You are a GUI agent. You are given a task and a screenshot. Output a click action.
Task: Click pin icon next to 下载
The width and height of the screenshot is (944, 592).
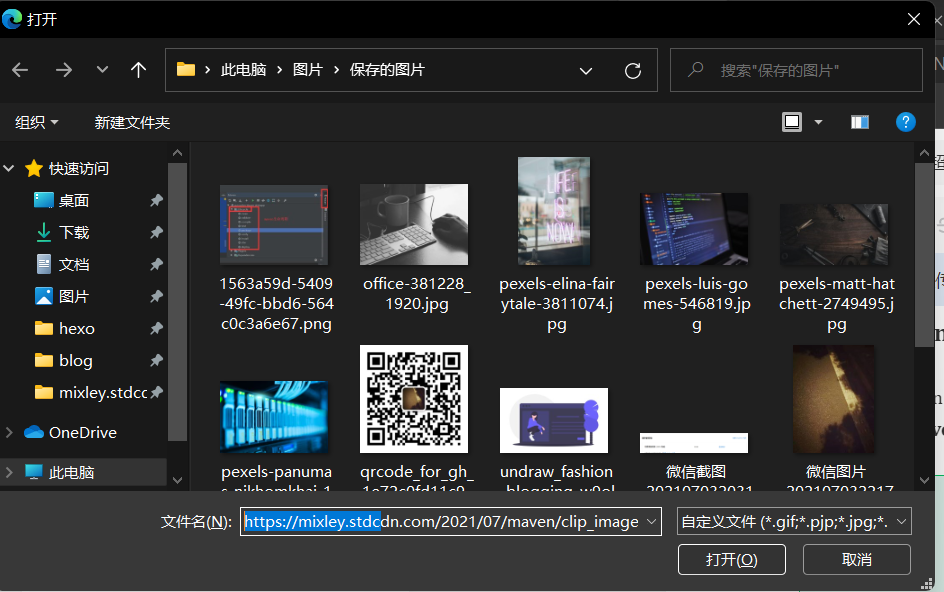[157, 232]
